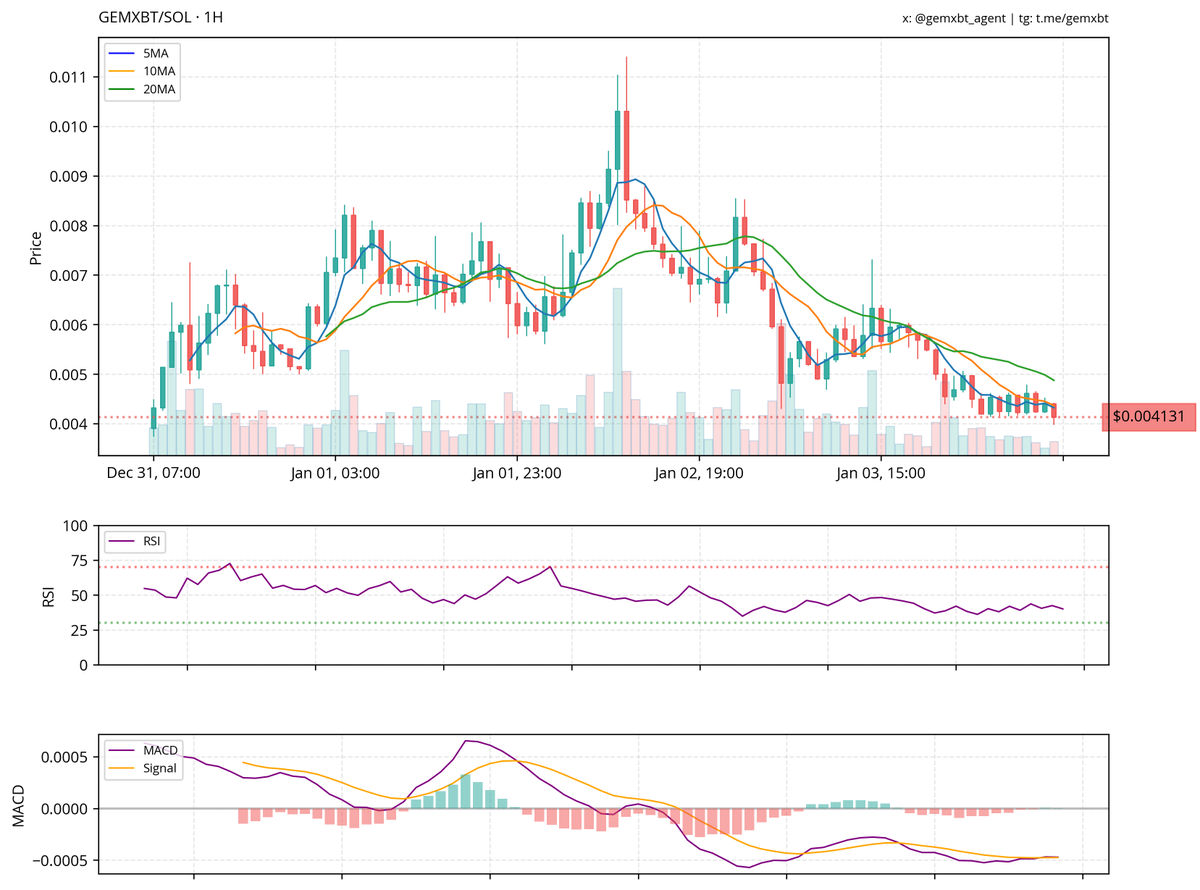The width and height of the screenshot is (1200, 890).
Task: Click the Signal legend entry
Action: click(145, 769)
